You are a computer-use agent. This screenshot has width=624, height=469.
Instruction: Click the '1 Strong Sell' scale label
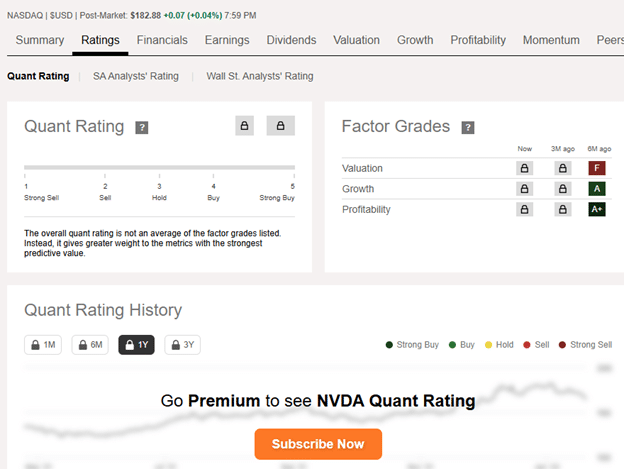(41, 192)
